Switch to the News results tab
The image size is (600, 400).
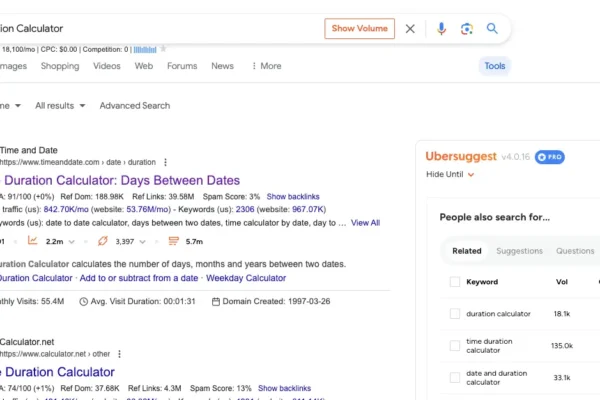click(222, 66)
